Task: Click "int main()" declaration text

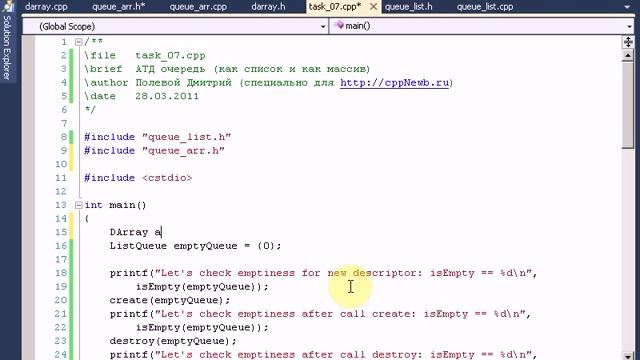Action: pos(115,205)
